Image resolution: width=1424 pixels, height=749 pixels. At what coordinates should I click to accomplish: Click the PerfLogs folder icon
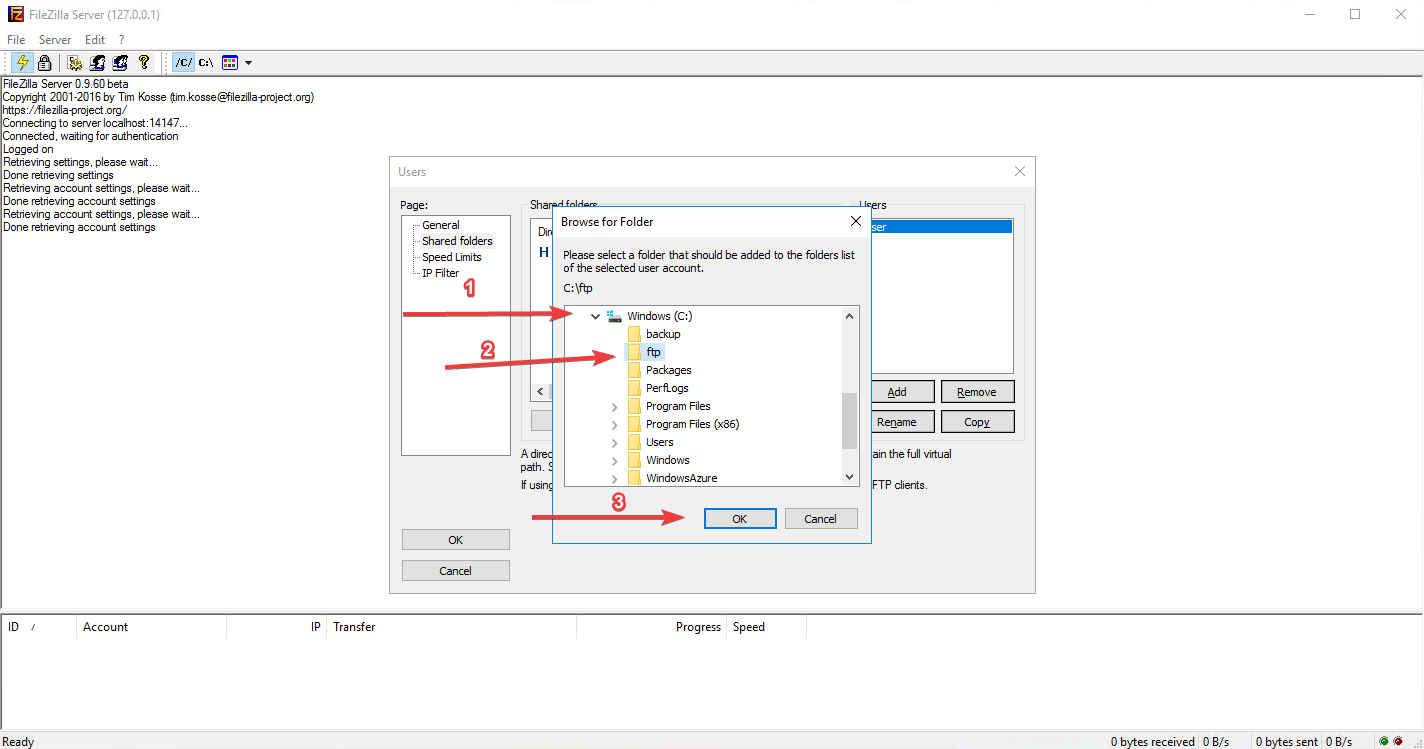coord(634,388)
